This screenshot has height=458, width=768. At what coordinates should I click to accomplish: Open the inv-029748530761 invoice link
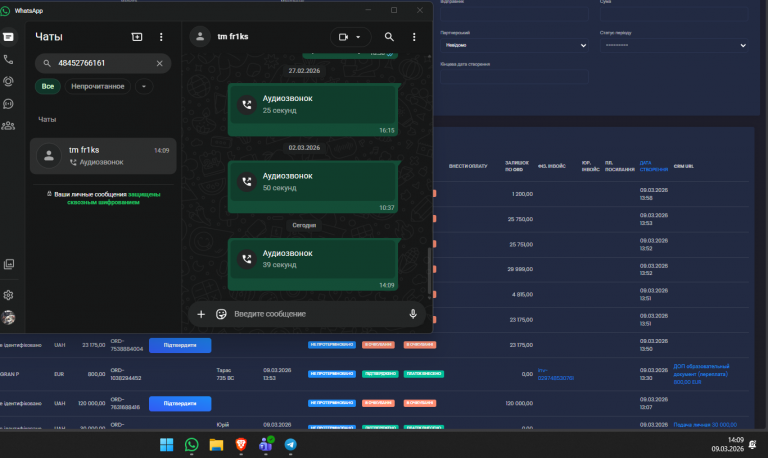(x=555, y=374)
